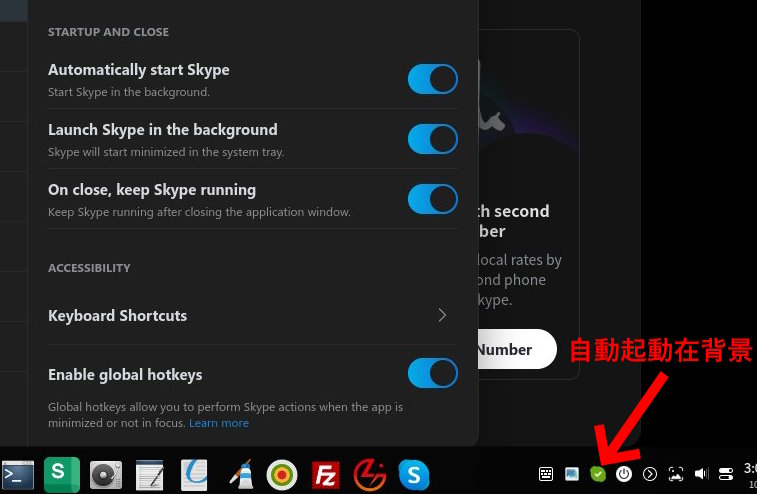Open the on-screen keyboard tray icon
This screenshot has height=494, width=757.
coord(546,474)
